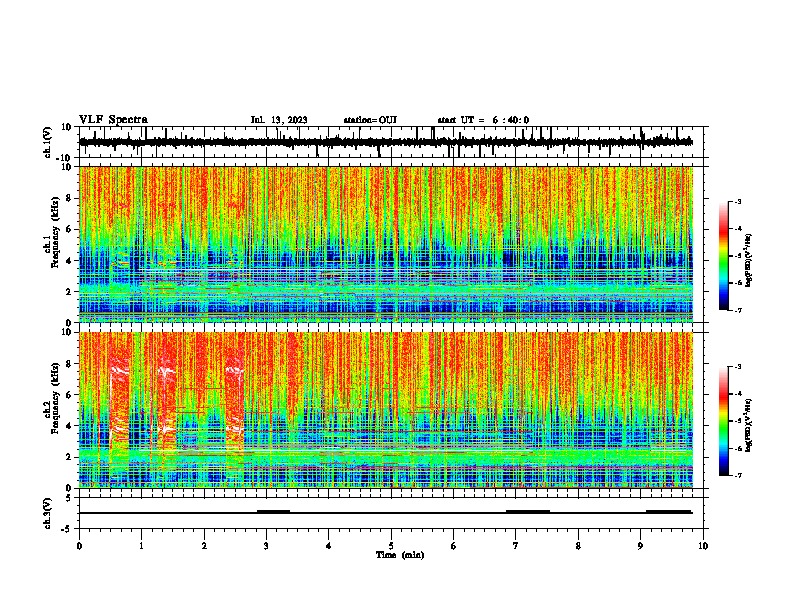Click time axis tick label "5"
The height and width of the screenshot is (612, 792).
[x=391, y=546]
